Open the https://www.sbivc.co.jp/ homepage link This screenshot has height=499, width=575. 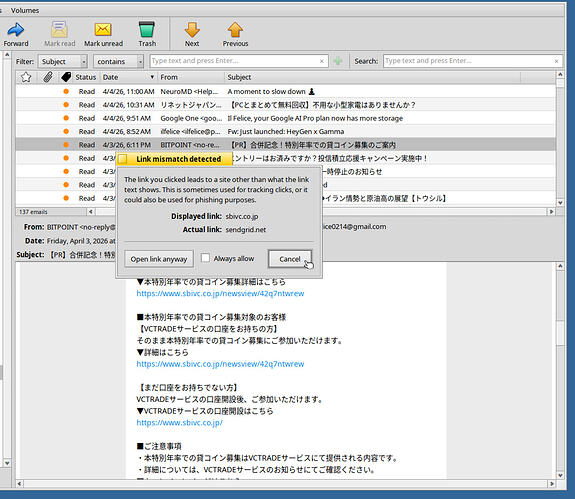[x=179, y=422]
